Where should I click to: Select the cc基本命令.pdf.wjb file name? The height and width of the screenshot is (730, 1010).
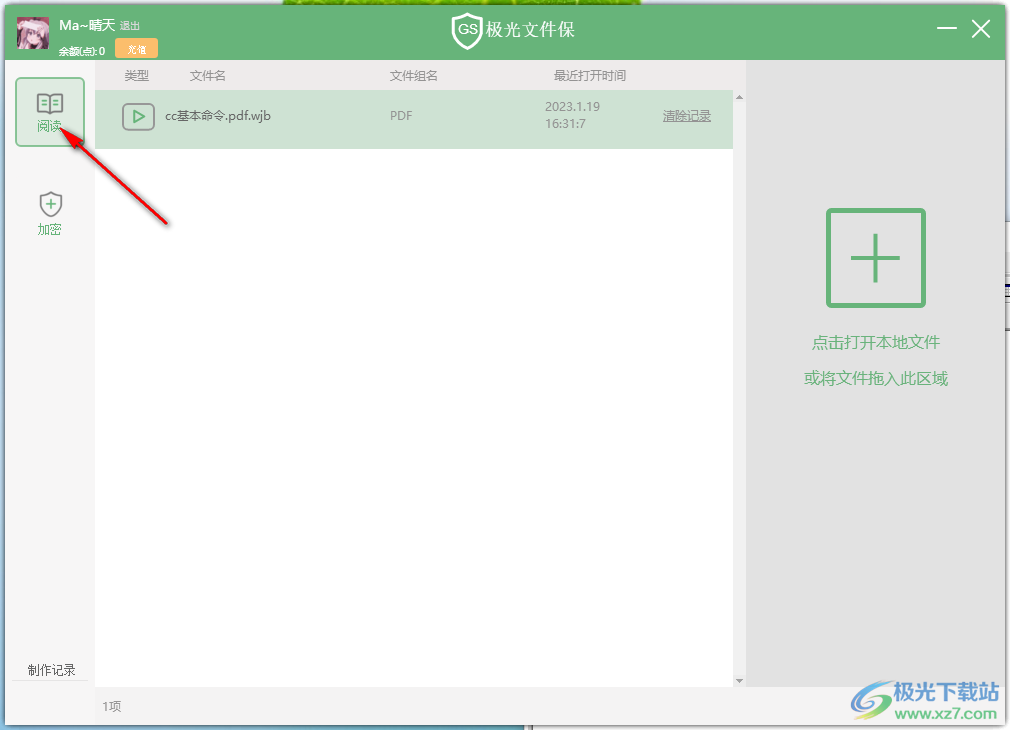tap(218, 116)
